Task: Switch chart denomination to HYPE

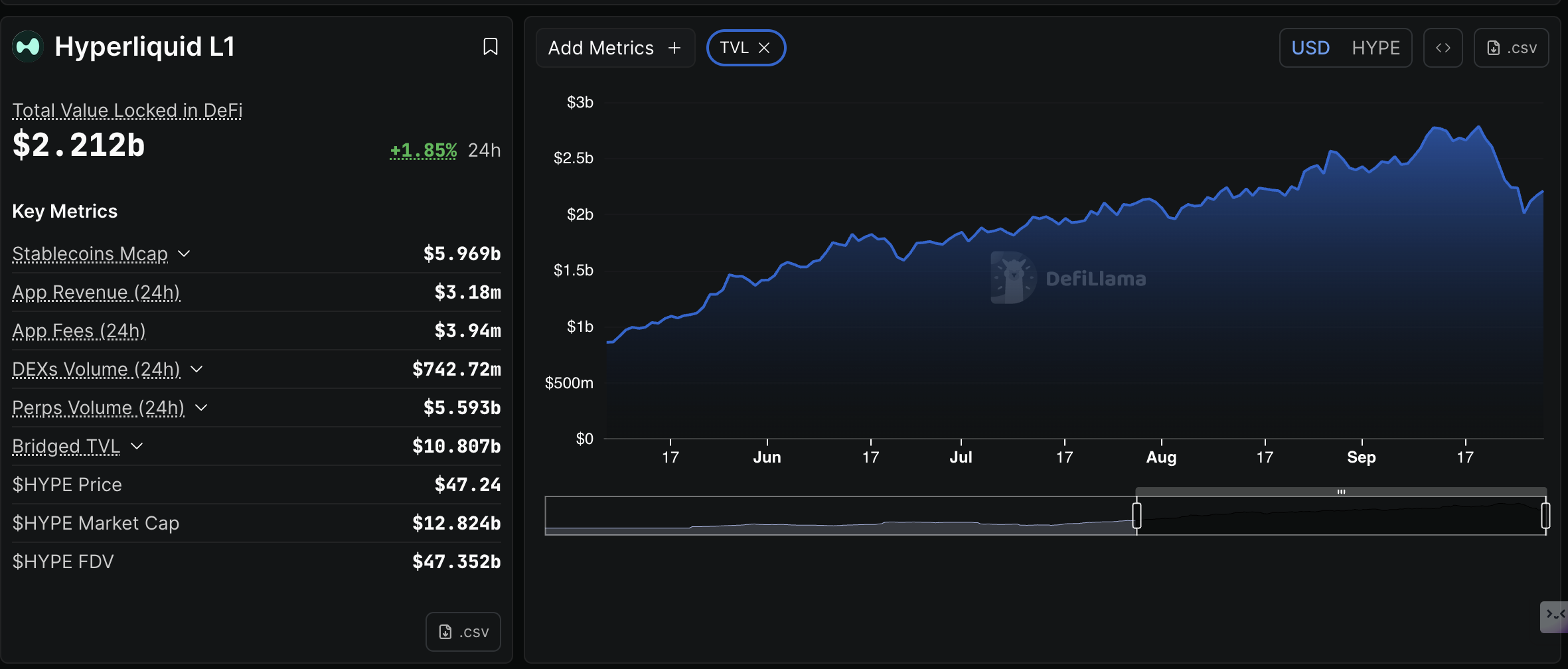Action: click(x=1375, y=48)
